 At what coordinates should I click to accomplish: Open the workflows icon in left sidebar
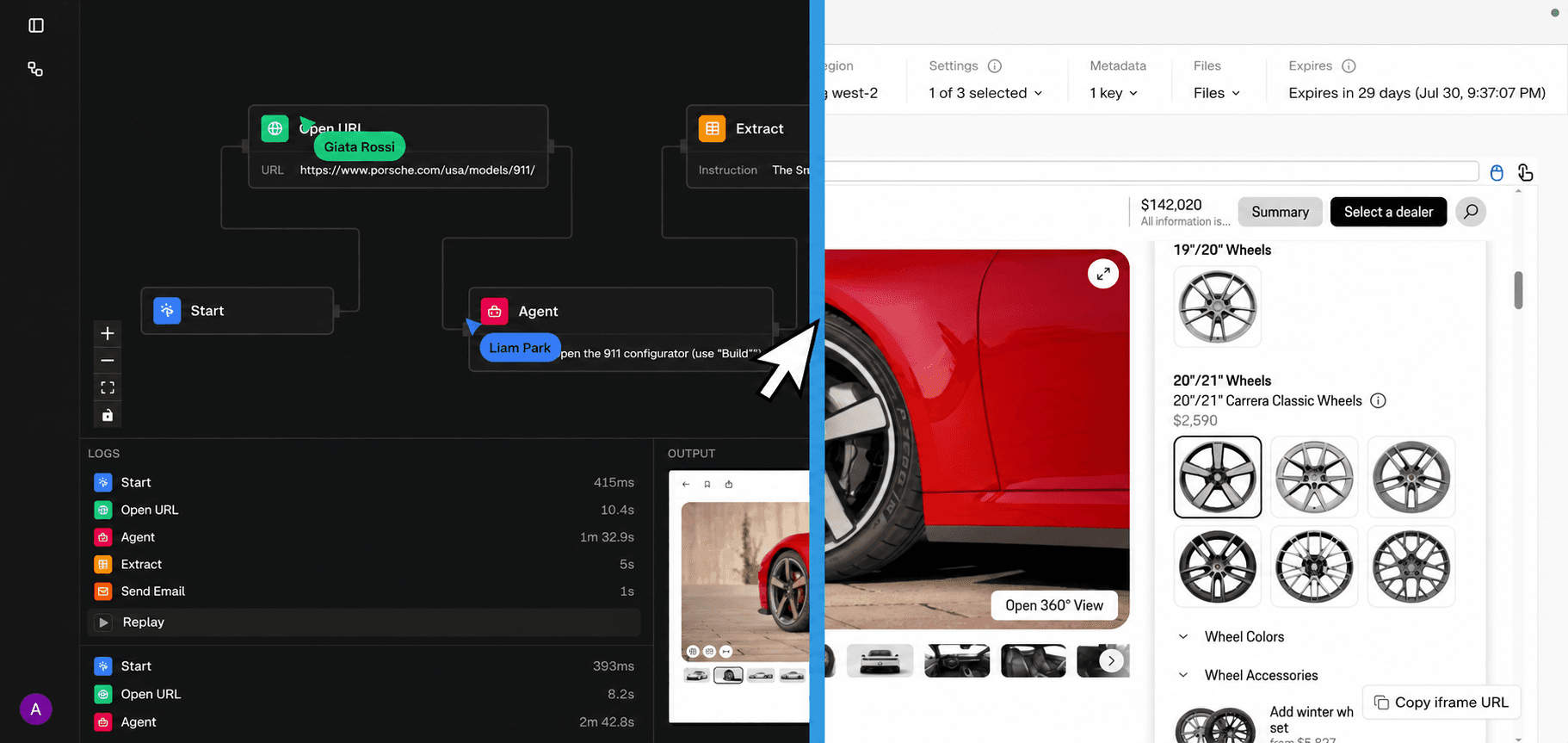tap(35, 69)
